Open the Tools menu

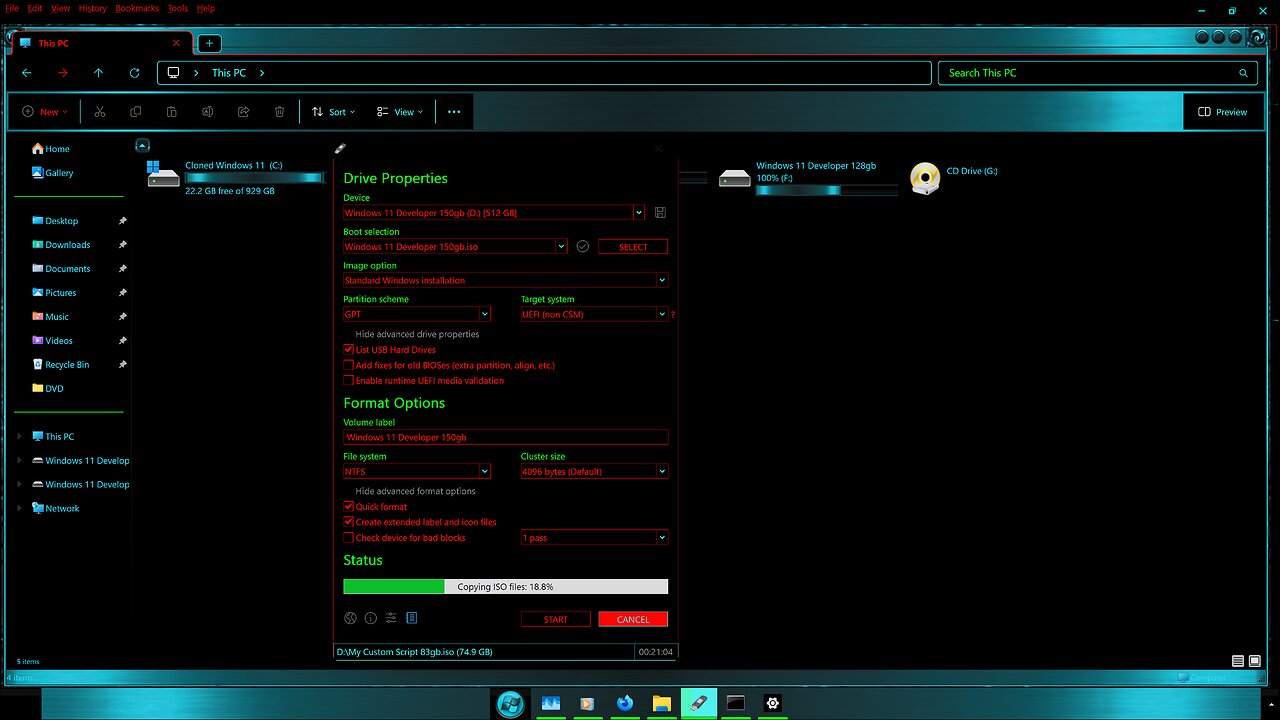(x=177, y=8)
